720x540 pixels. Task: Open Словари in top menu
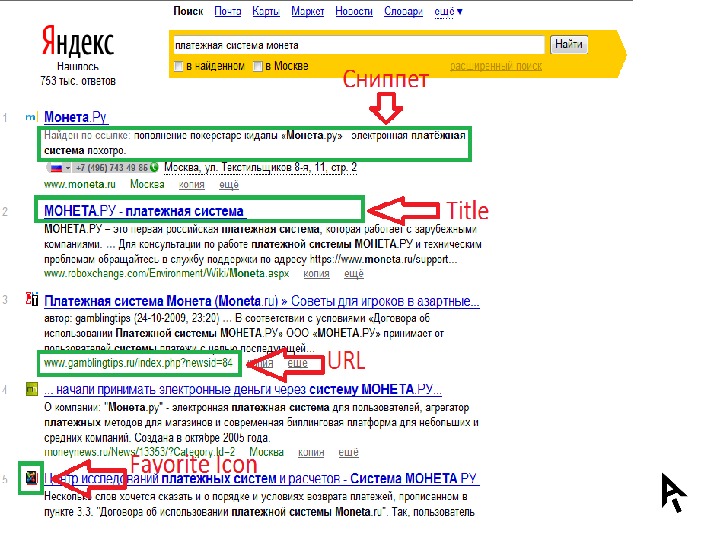403,11
